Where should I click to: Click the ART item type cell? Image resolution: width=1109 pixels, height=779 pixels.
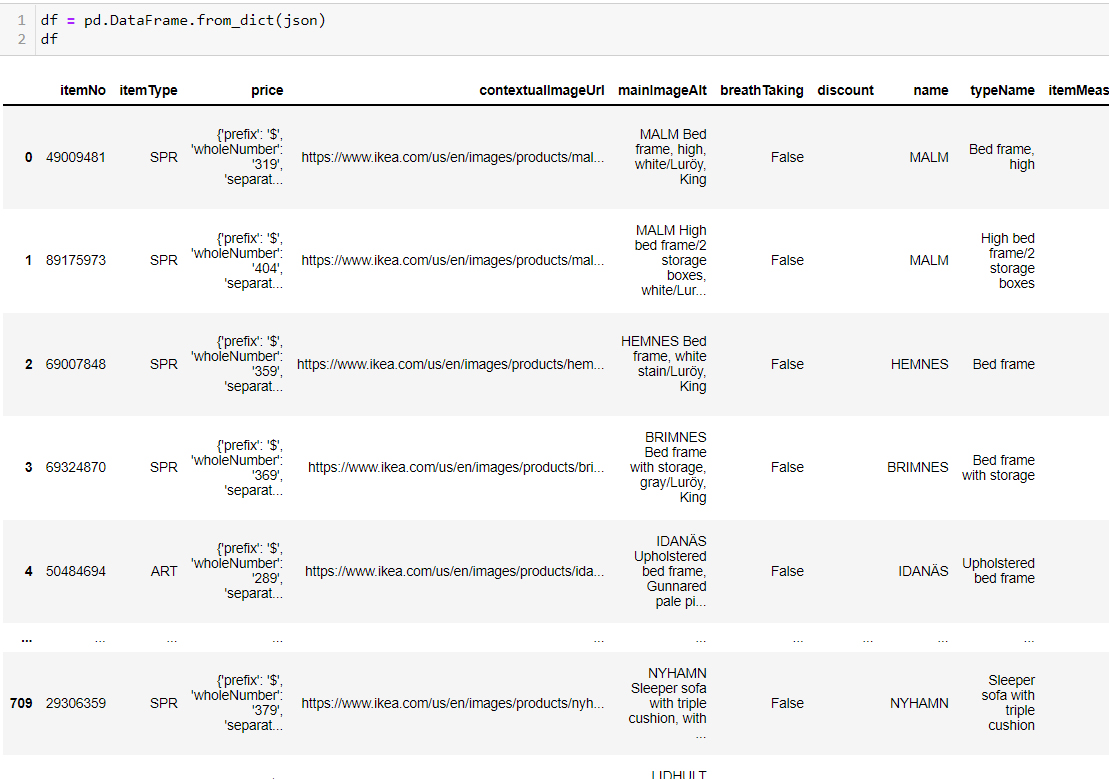tap(163, 571)
